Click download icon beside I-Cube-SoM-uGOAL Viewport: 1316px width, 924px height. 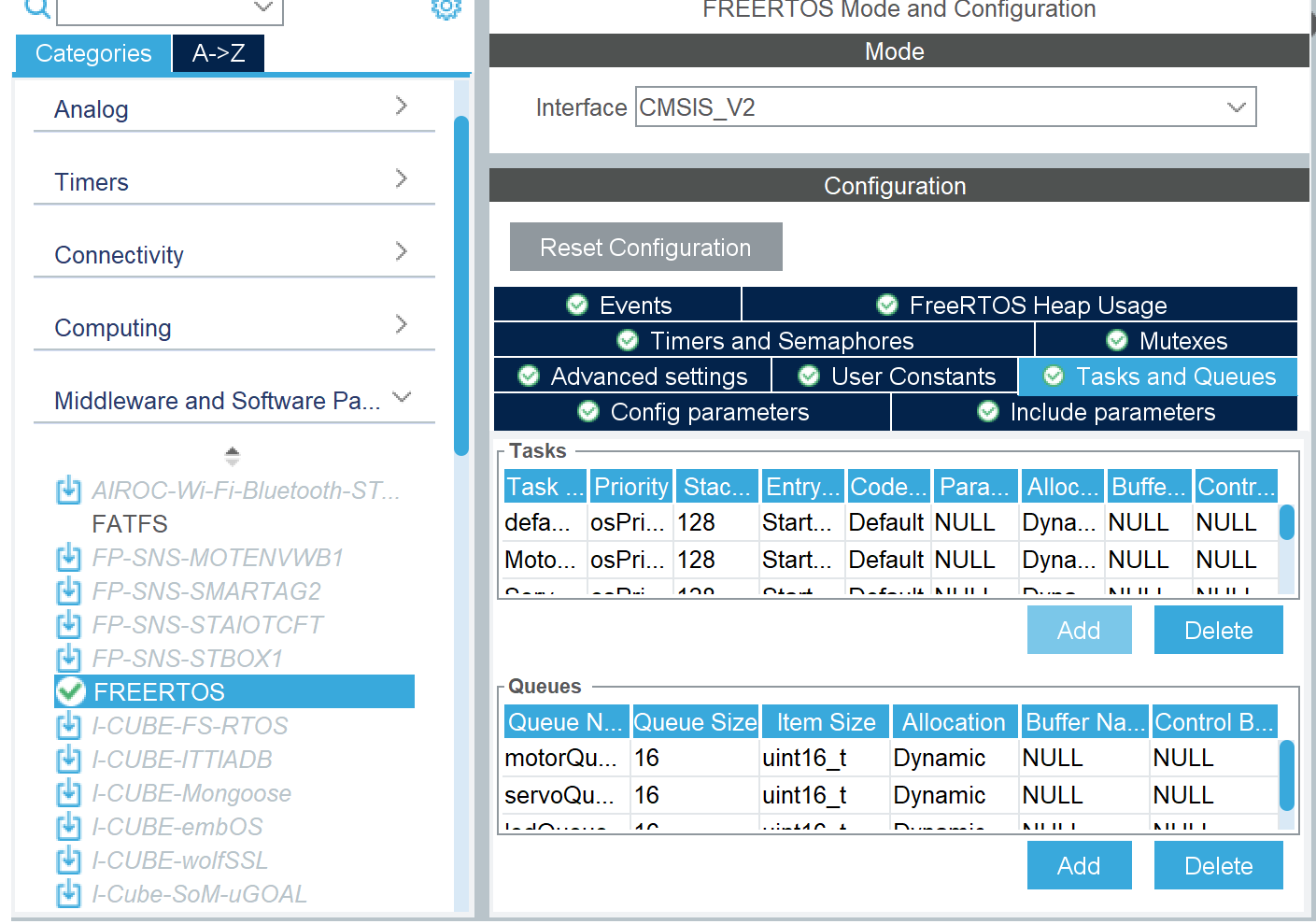[68, 894]
